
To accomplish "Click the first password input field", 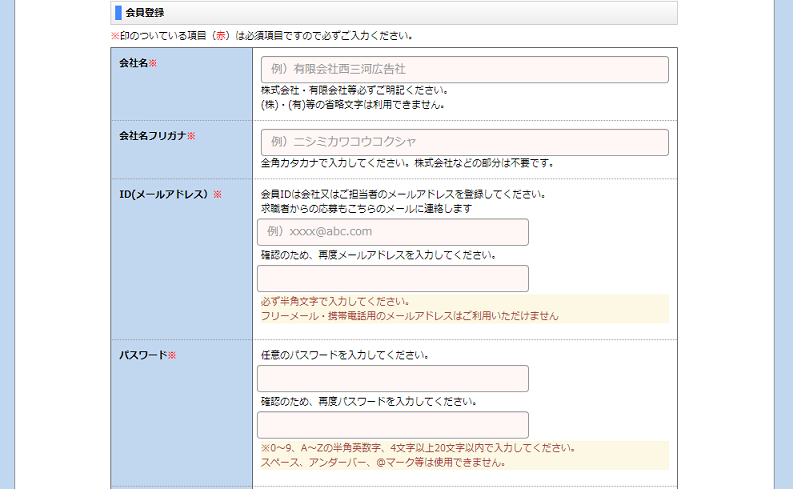I will (392, 378).
